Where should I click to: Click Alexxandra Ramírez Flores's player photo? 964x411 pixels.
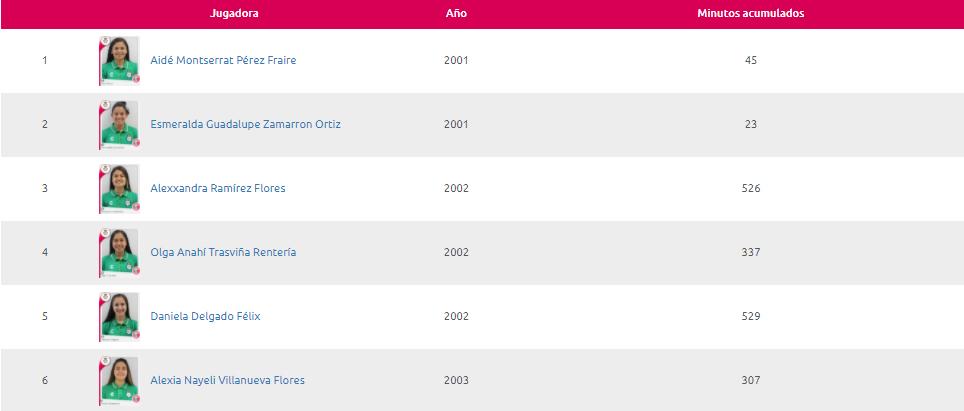click(x=119, y=189)
